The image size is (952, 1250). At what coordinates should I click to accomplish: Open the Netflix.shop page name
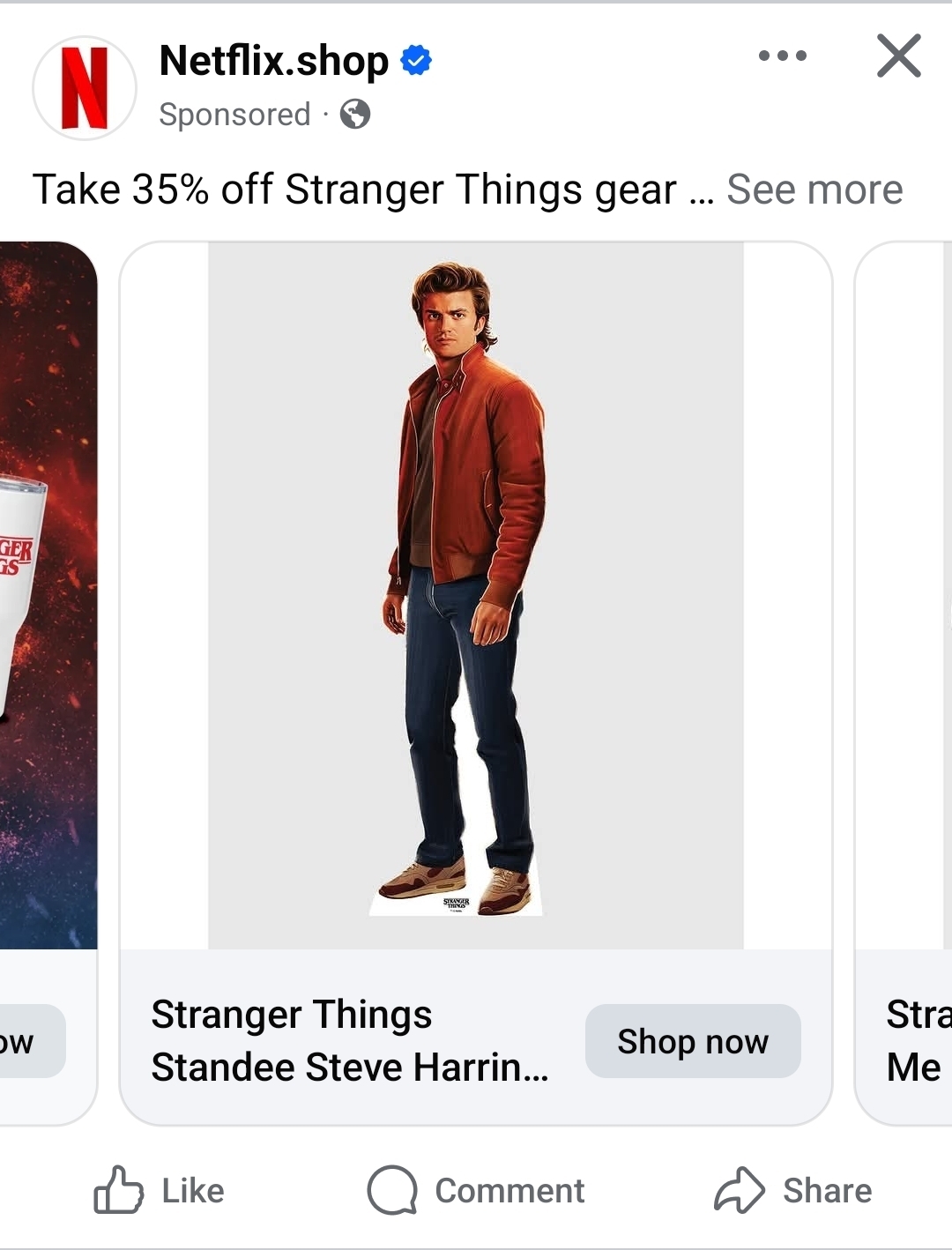(273, 60)
